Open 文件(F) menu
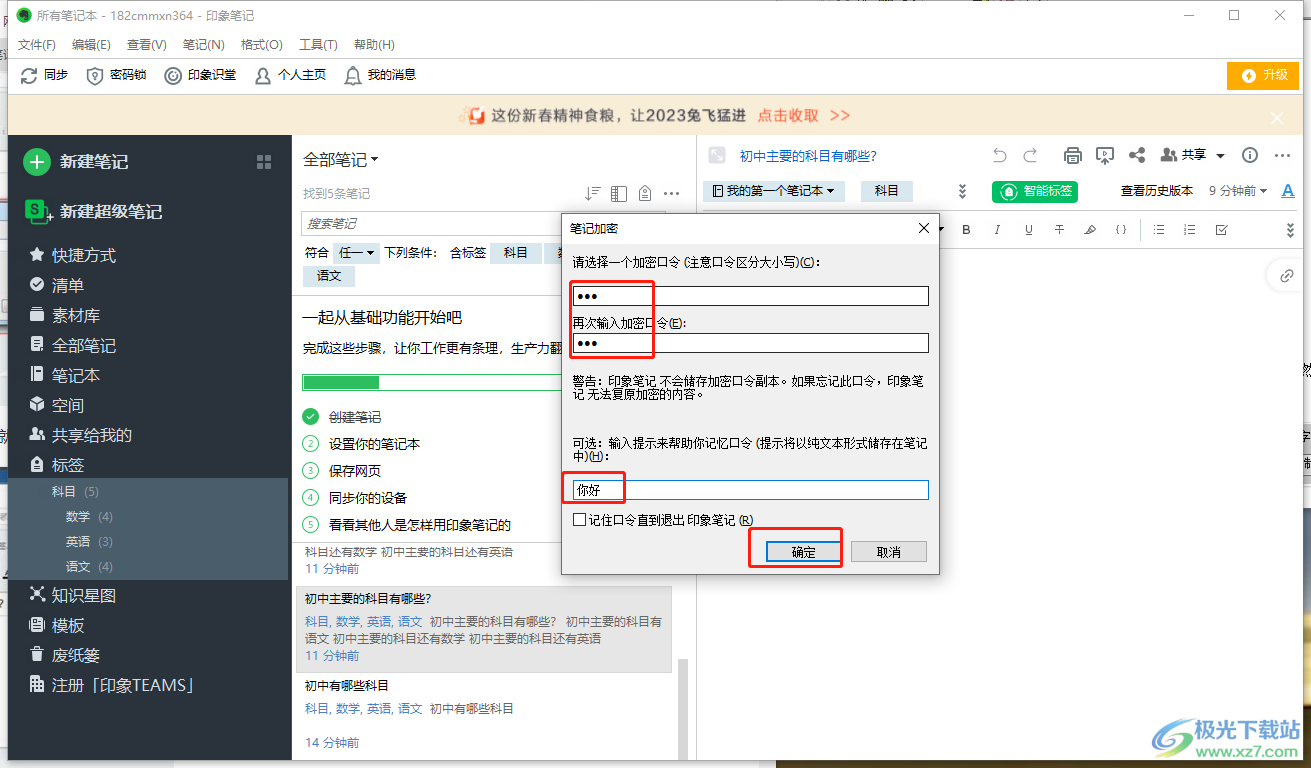Image resolution: width=1311 pixels, height=768 pixels. pos(37,45)
